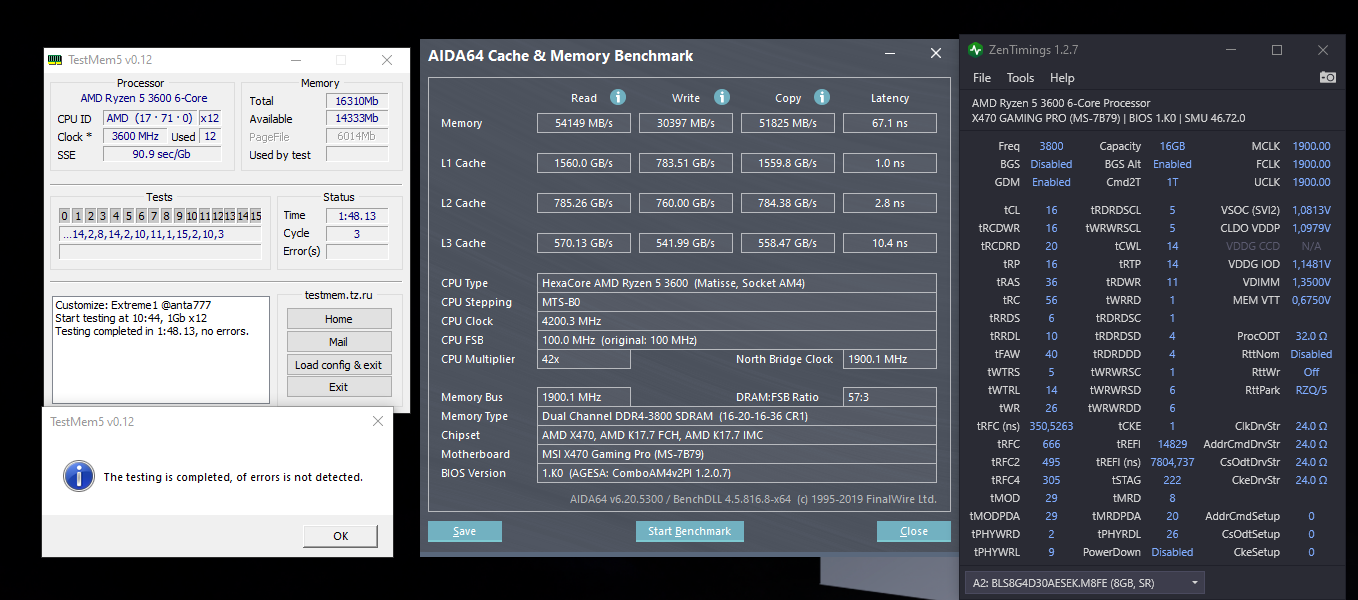Image resolution: width=1358 pixels, height=600 pixels.
Task: Click the blue information icon in TestMem5 dialog
Action: coord(79,476)
